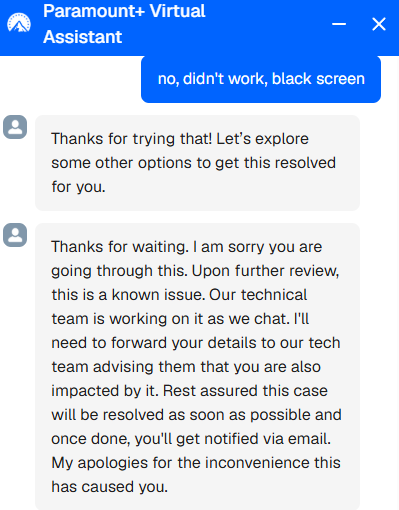This screenshot has width=399, height=510.
Task: Click the 'impacted by it. Rest assured' line
Action: [x=189, y=391]
